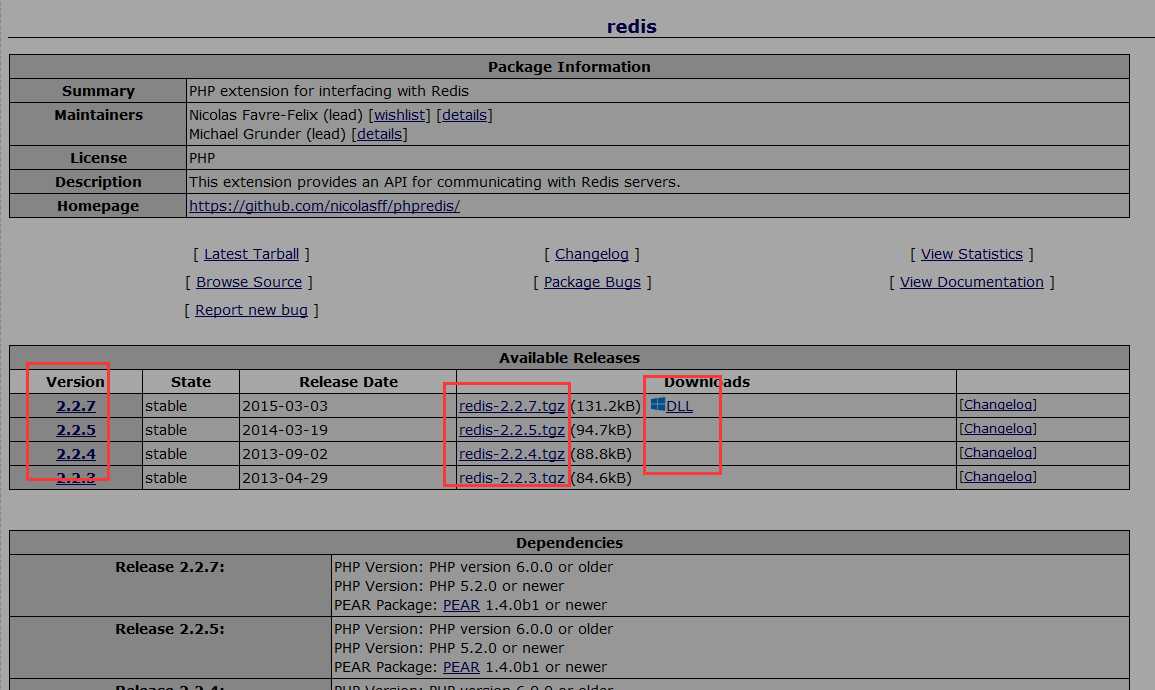The width and height of the screenshot is (1155, 690).
Task: Open Nicolas Favre-Felix's wishlist link
Action: [399, 115]
